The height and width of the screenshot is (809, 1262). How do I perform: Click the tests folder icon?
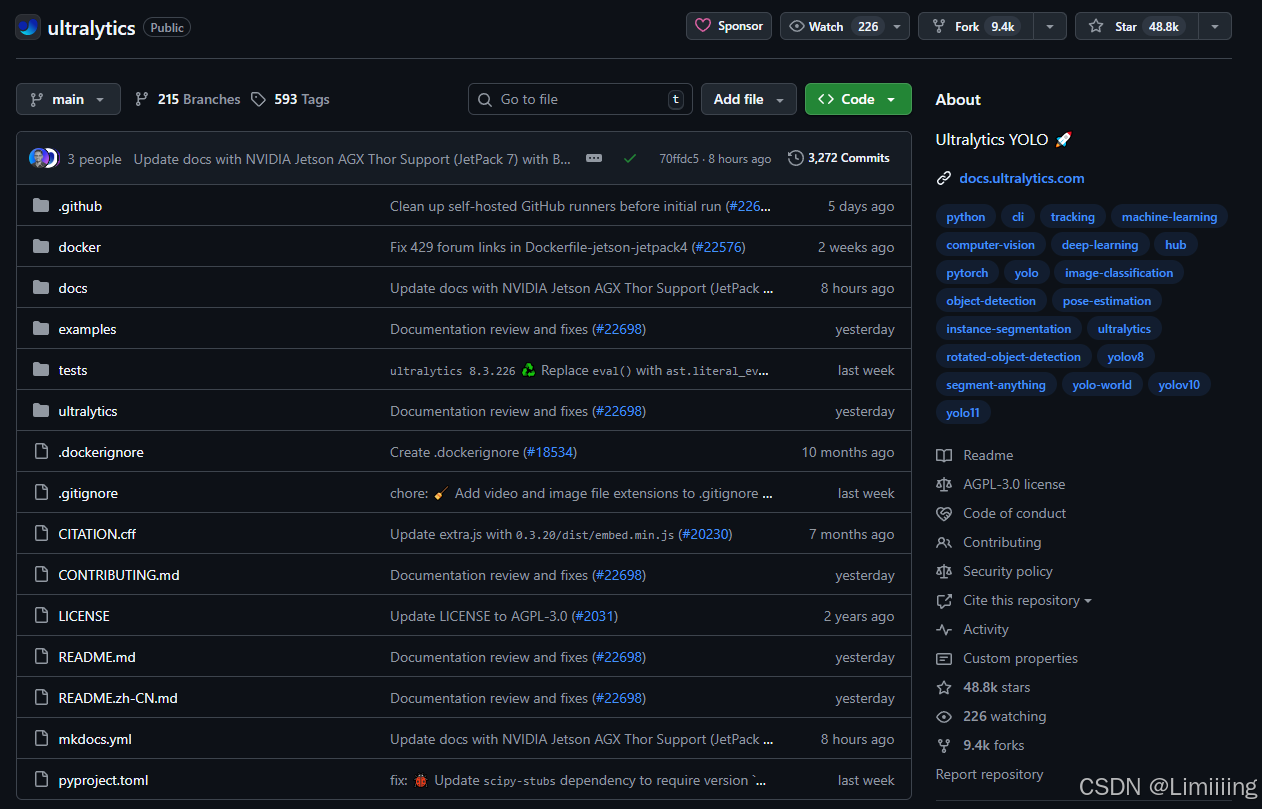pos(41,370)
